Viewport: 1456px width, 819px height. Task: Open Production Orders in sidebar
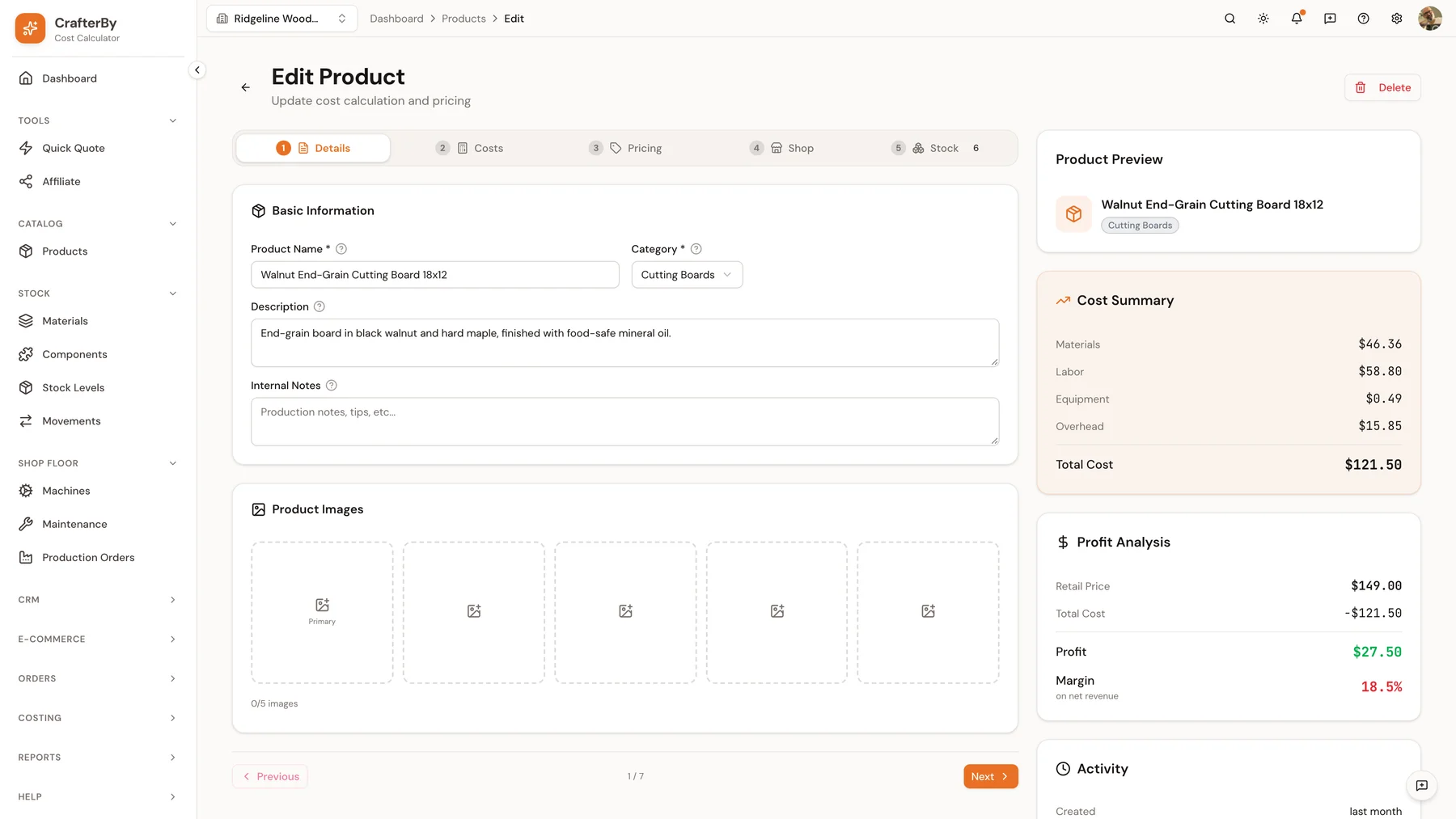point(98,557)
